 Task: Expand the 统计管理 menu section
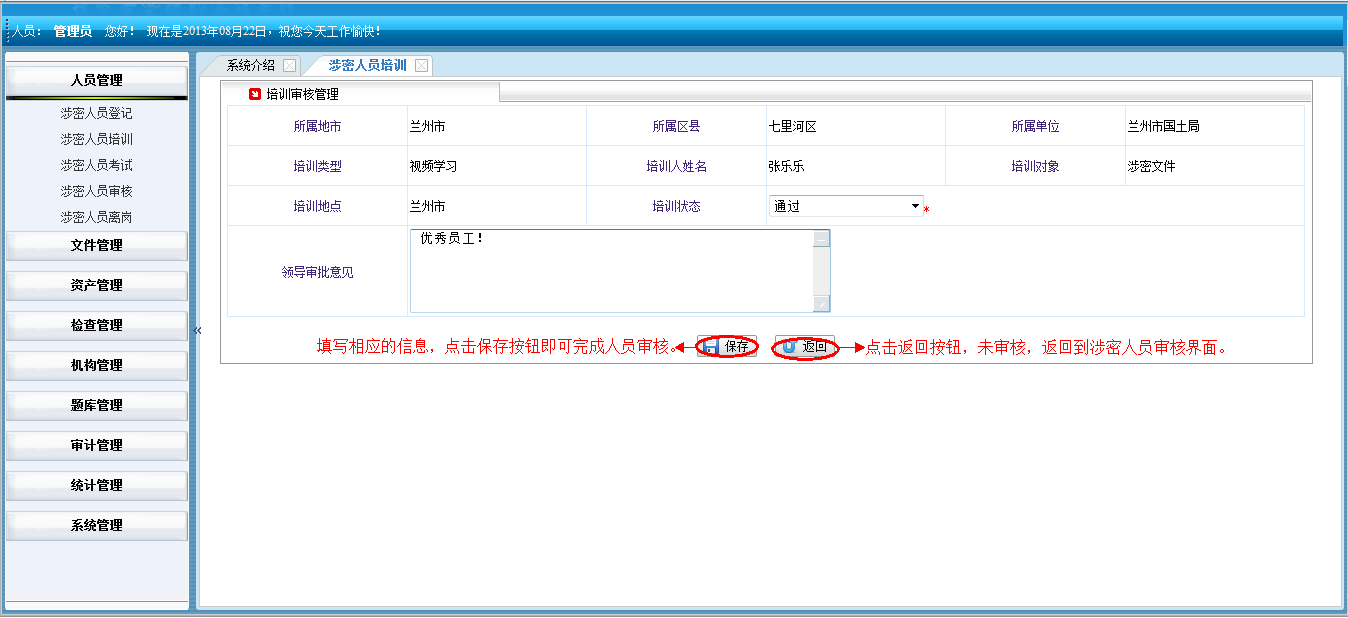point(97,486)
